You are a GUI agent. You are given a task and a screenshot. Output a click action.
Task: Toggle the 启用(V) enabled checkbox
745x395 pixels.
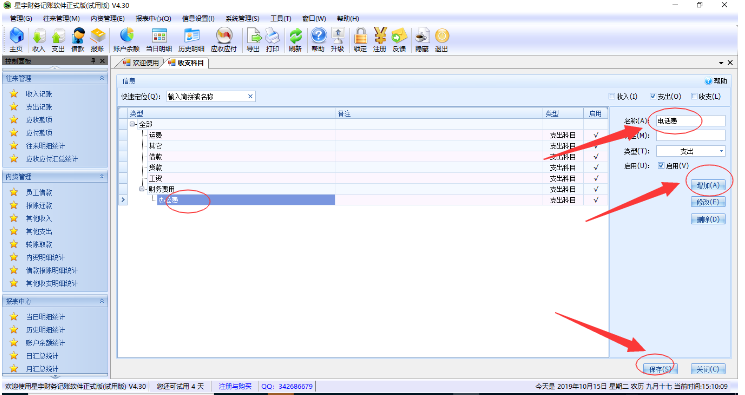coord(661,165)
